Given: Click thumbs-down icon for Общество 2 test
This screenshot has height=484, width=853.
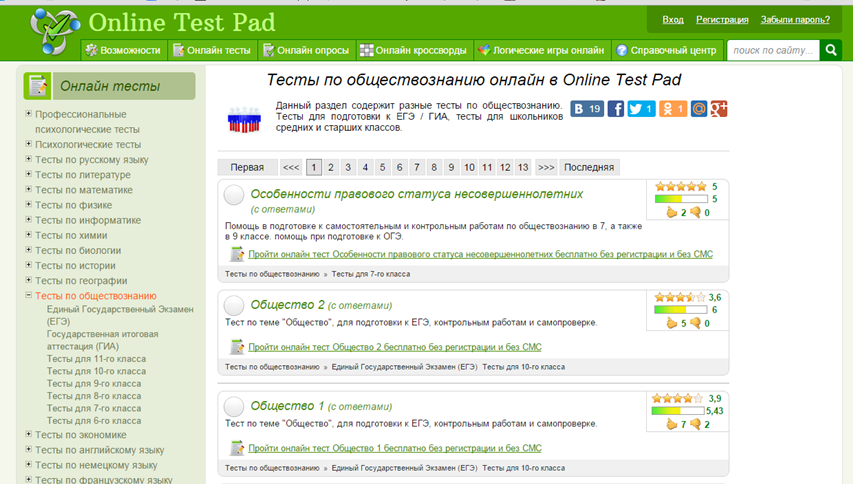Looking at the screenshot, I should coord(695,323).
